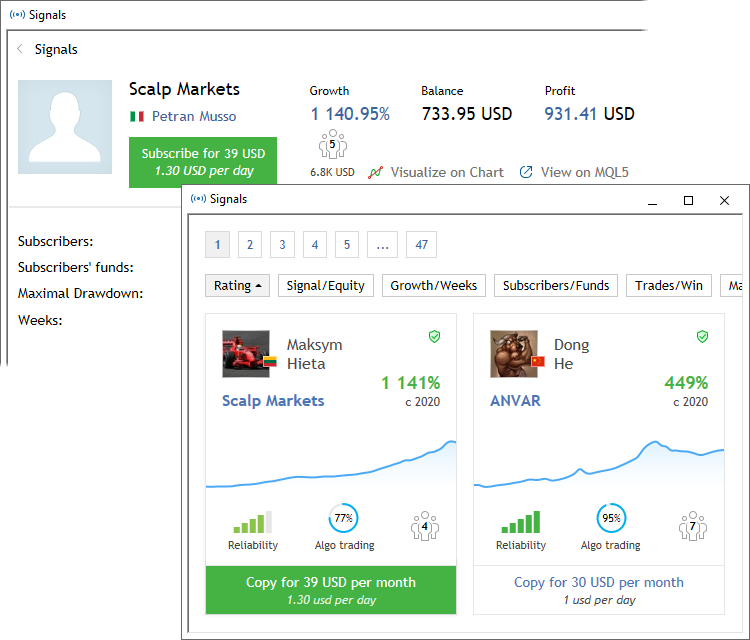
Task: Click the 1 141% growth value
Action: point(410,383)
